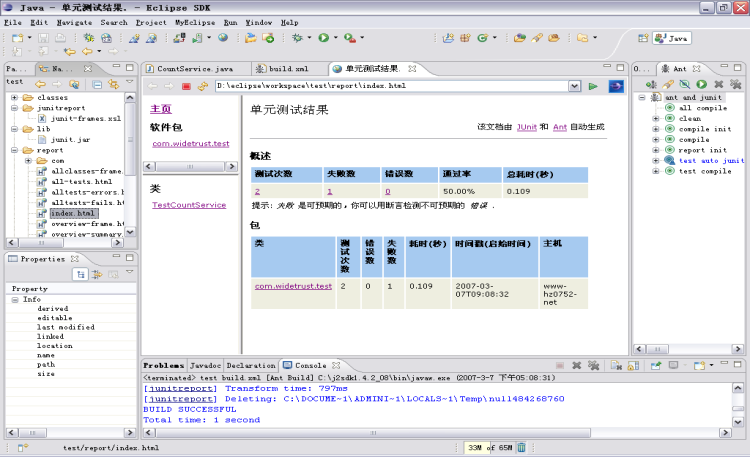Open com.widetrust.test package link in sidebar
Image resolution: width=750 pixels, height=457 pixels.
[191, 144]
